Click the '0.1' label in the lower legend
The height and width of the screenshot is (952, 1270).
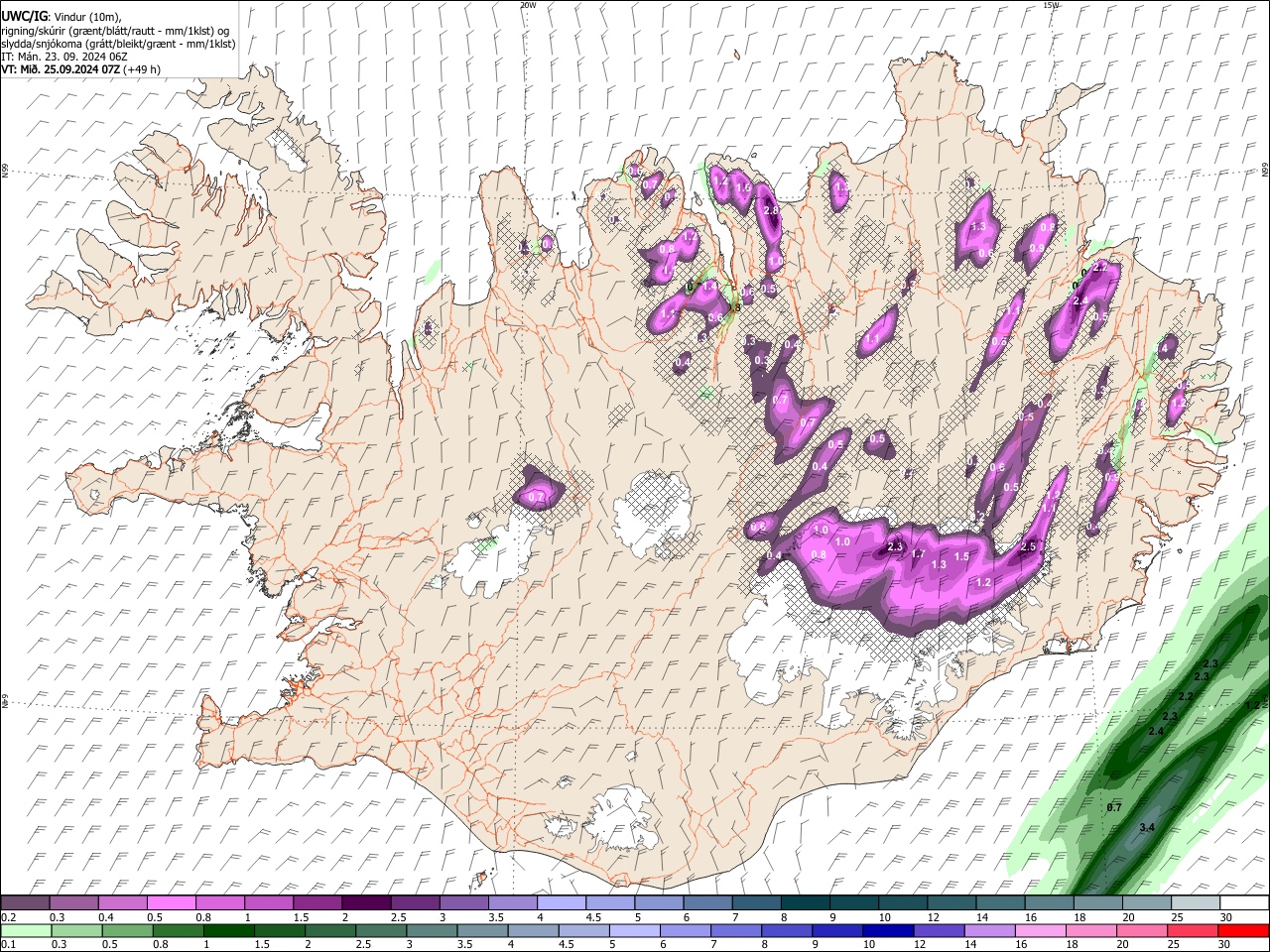click(x=6, y=944)
